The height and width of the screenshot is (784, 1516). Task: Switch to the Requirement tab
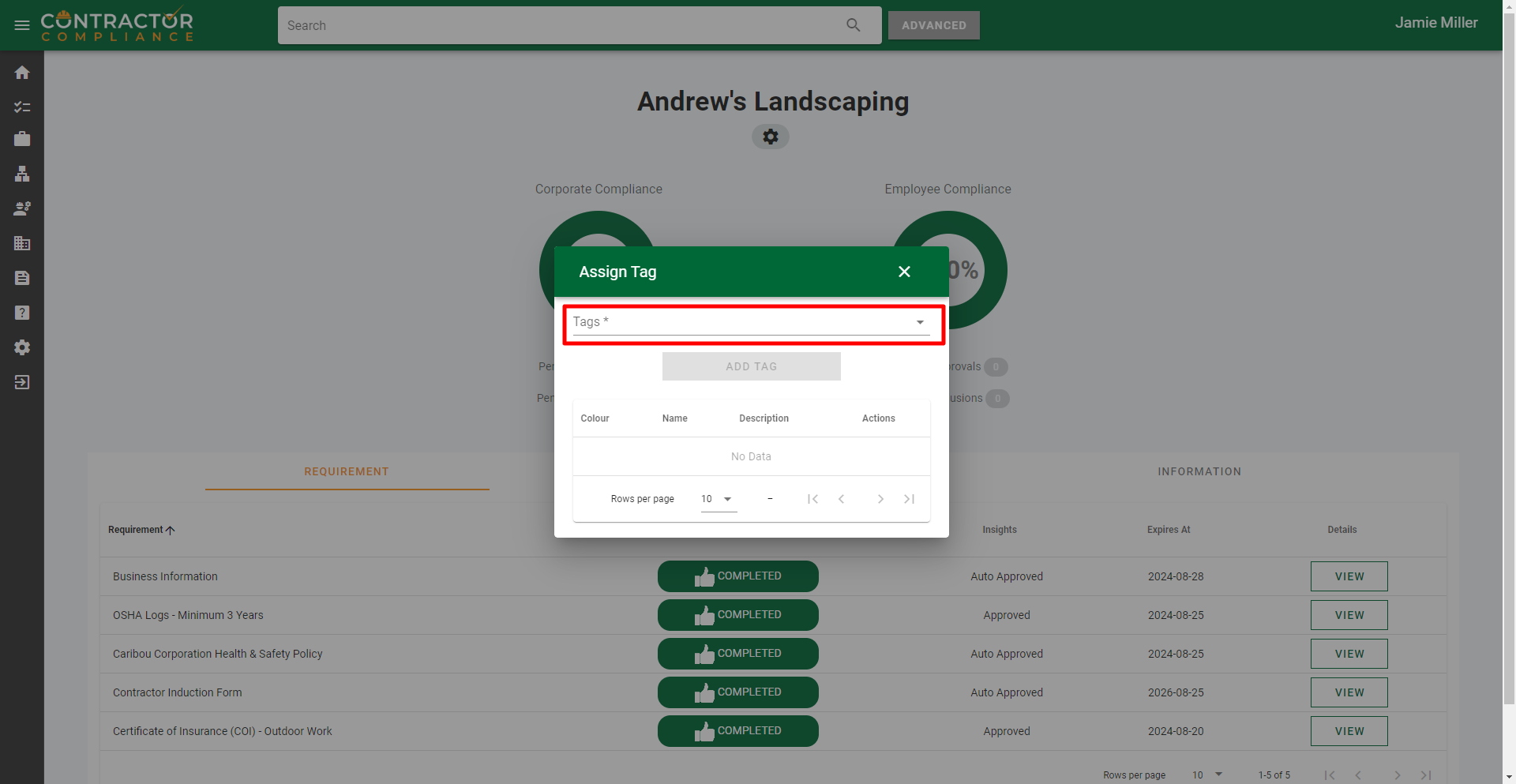(347, 471)
